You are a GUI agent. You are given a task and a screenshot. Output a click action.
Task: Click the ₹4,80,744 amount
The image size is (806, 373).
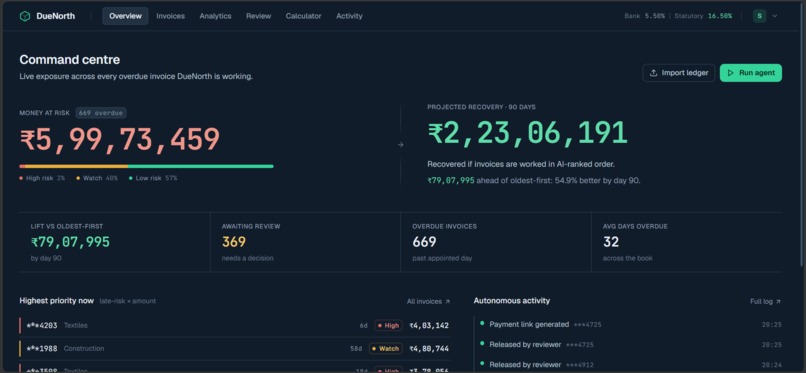[429, 348]
